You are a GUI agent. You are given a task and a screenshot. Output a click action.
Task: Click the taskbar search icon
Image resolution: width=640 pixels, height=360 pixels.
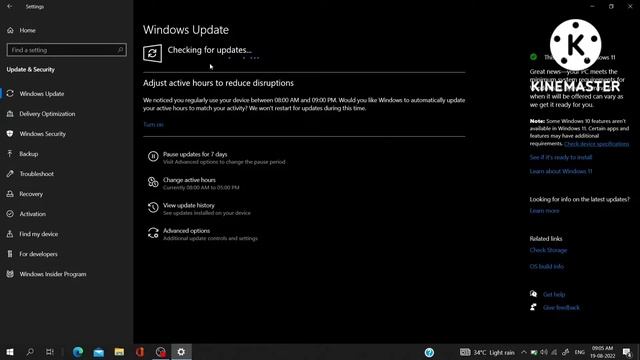30,352
